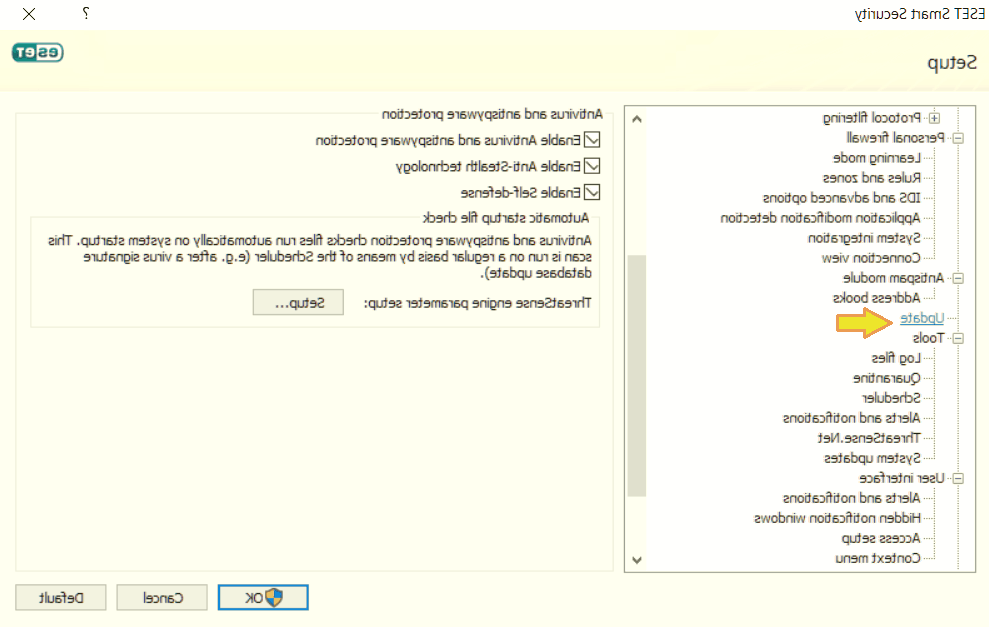Select Antispam module in the tree

tap(893, 278)
